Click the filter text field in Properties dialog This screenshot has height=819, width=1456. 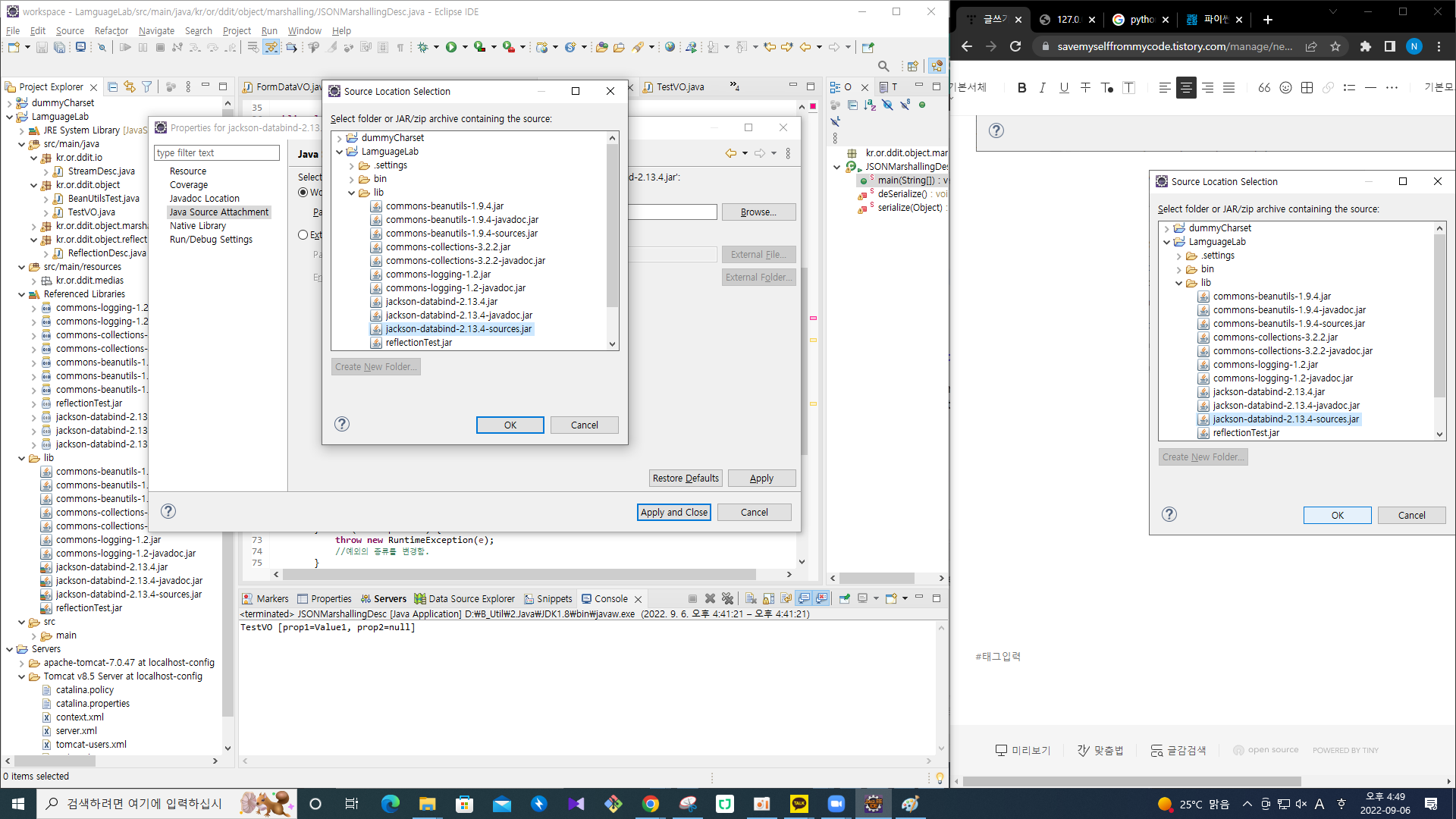point(217,152)
